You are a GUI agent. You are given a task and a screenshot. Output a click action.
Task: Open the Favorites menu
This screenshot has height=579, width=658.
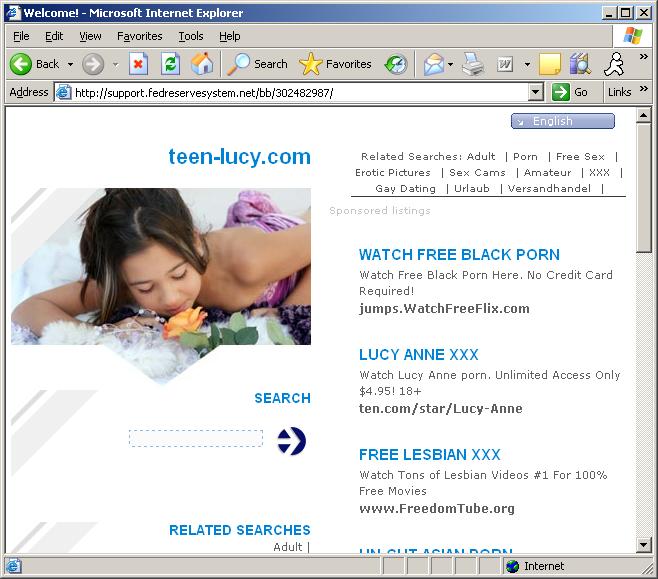point(139,37)
